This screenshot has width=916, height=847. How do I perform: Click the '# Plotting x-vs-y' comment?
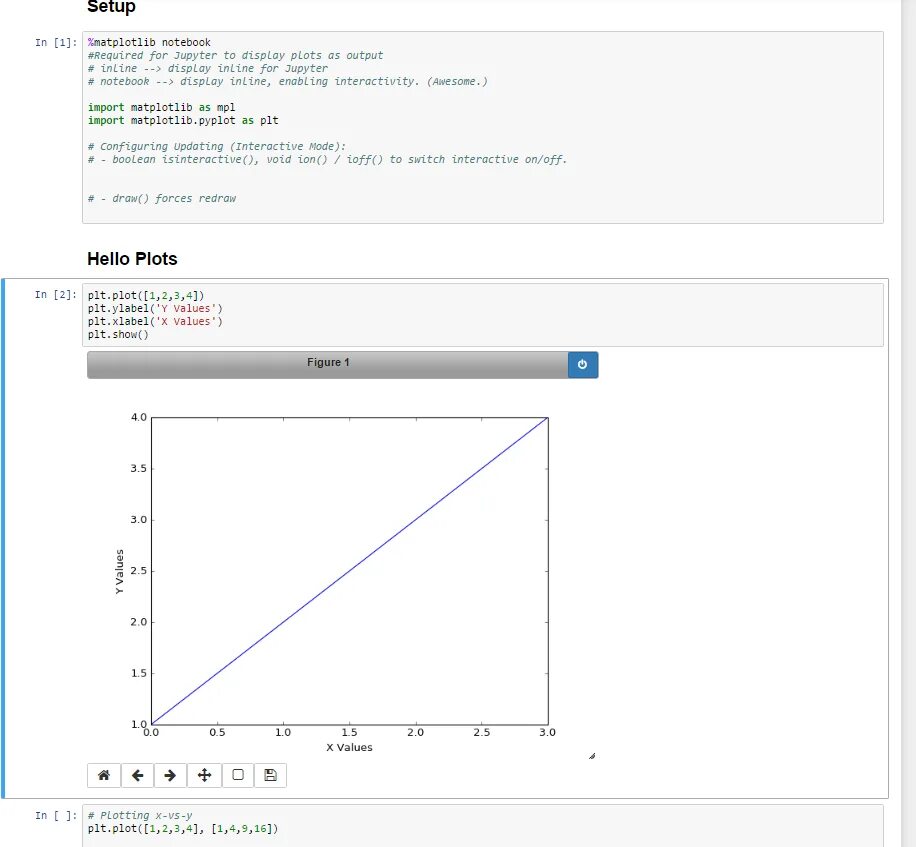click(140, 815)
